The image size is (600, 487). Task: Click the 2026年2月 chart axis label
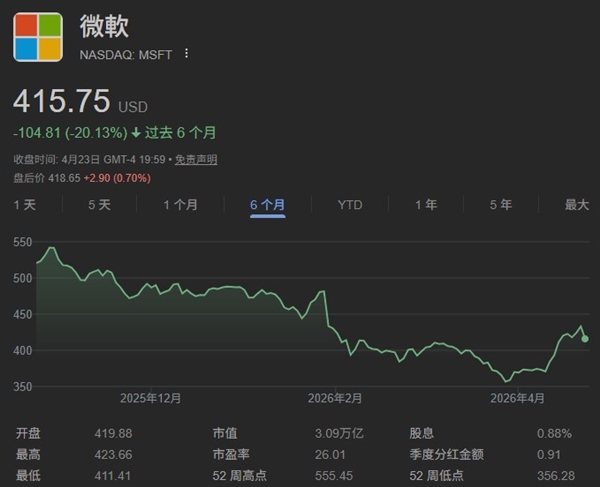pyautogui.click(x=334, y=397)
